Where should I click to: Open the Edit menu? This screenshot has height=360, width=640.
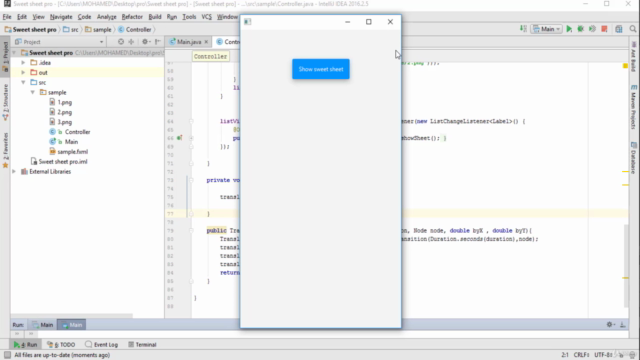[x=22, y=17]
